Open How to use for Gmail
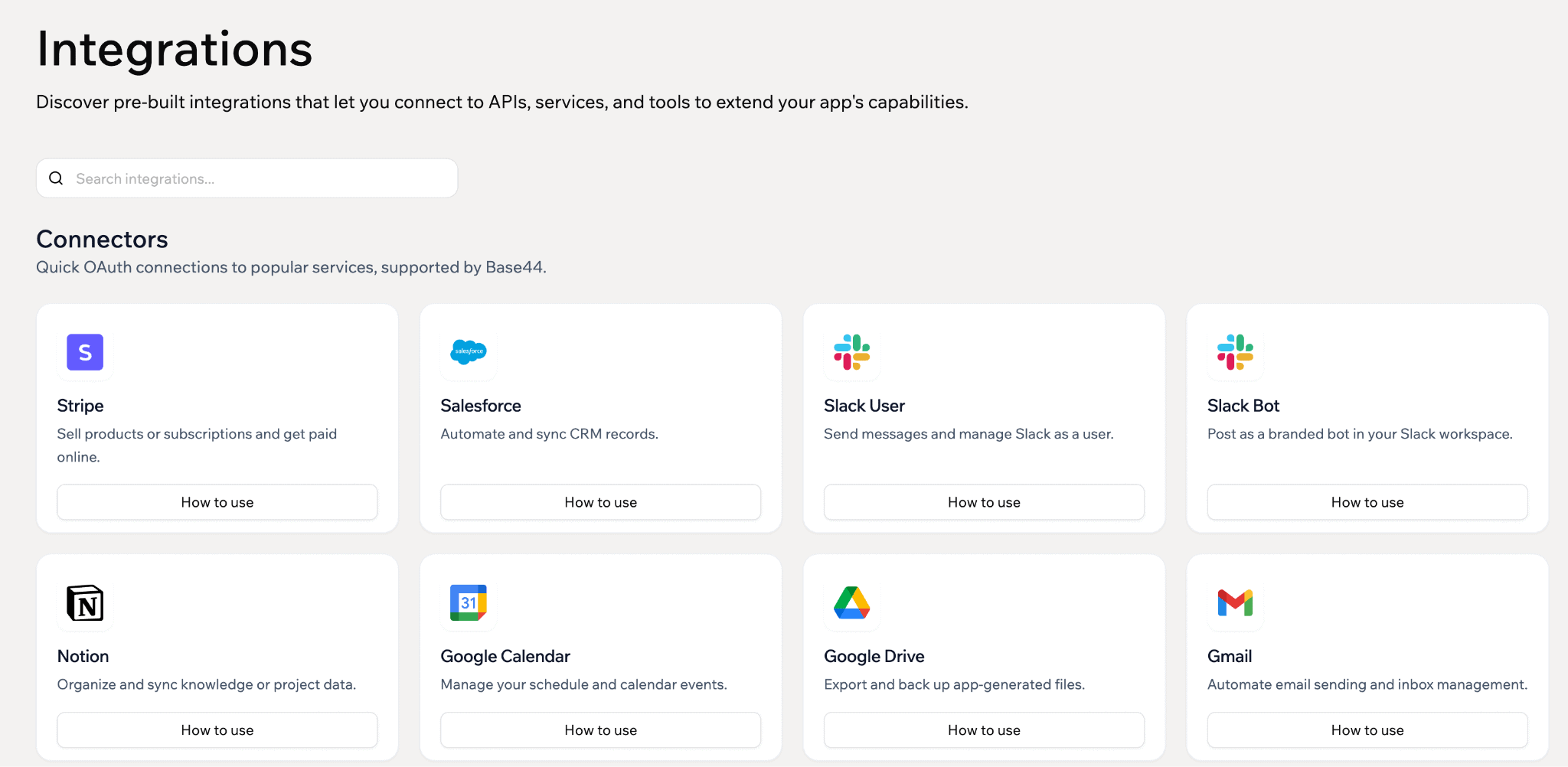Viewport: 1568px width, 767px height. (1368, 730)
